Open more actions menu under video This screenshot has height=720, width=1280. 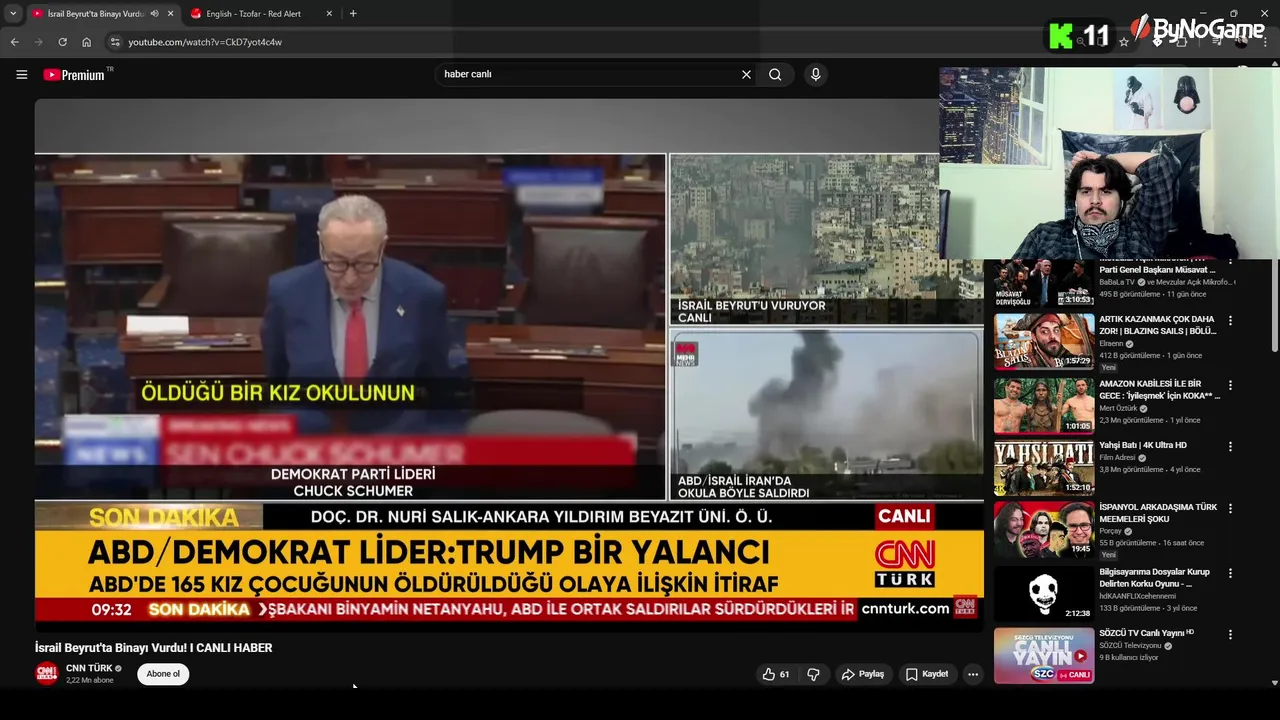pos(973,674)
